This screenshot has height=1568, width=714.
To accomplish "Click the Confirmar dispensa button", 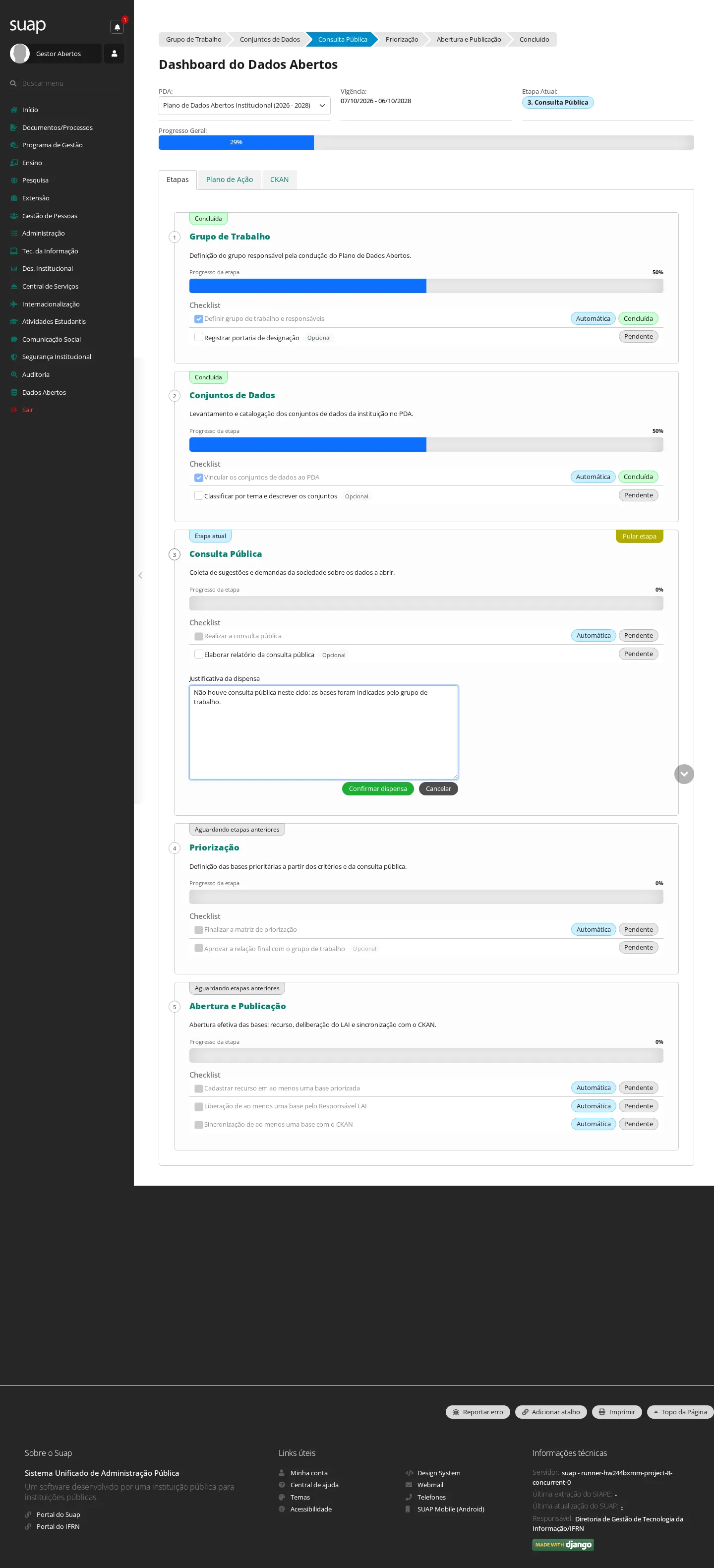I will (x=378, y=789).
